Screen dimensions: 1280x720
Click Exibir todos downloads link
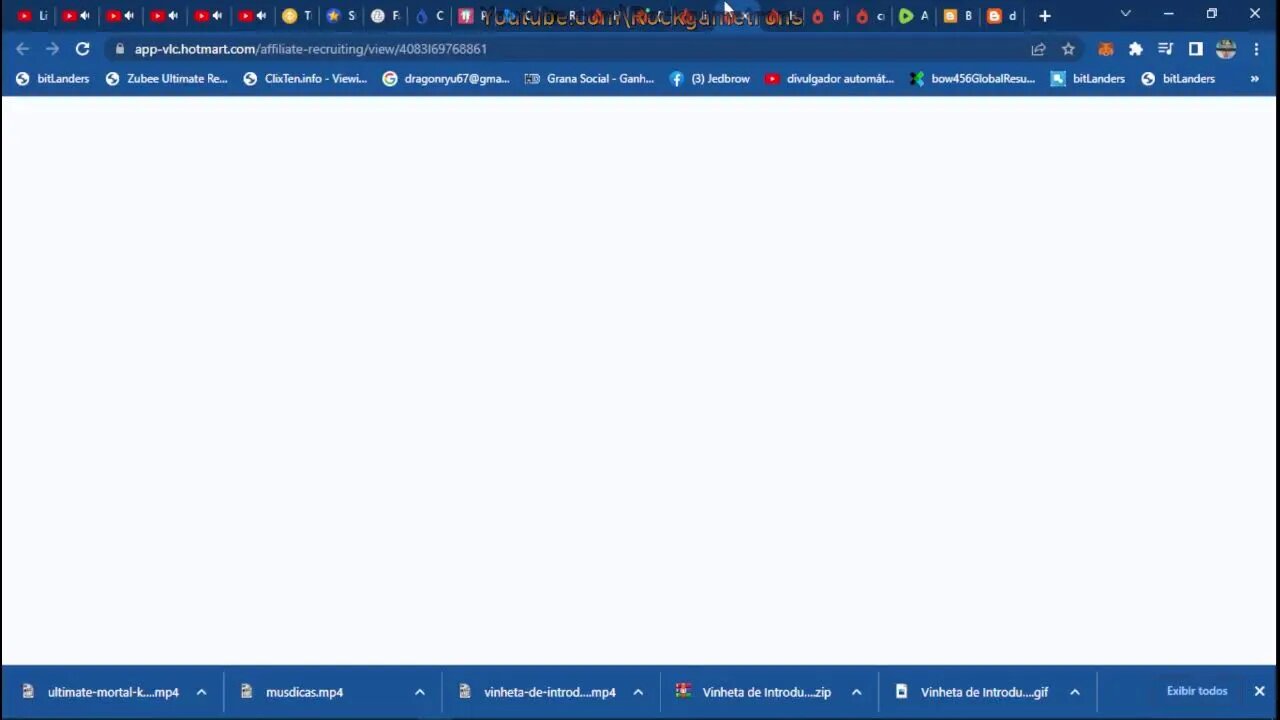[1197, 691]
